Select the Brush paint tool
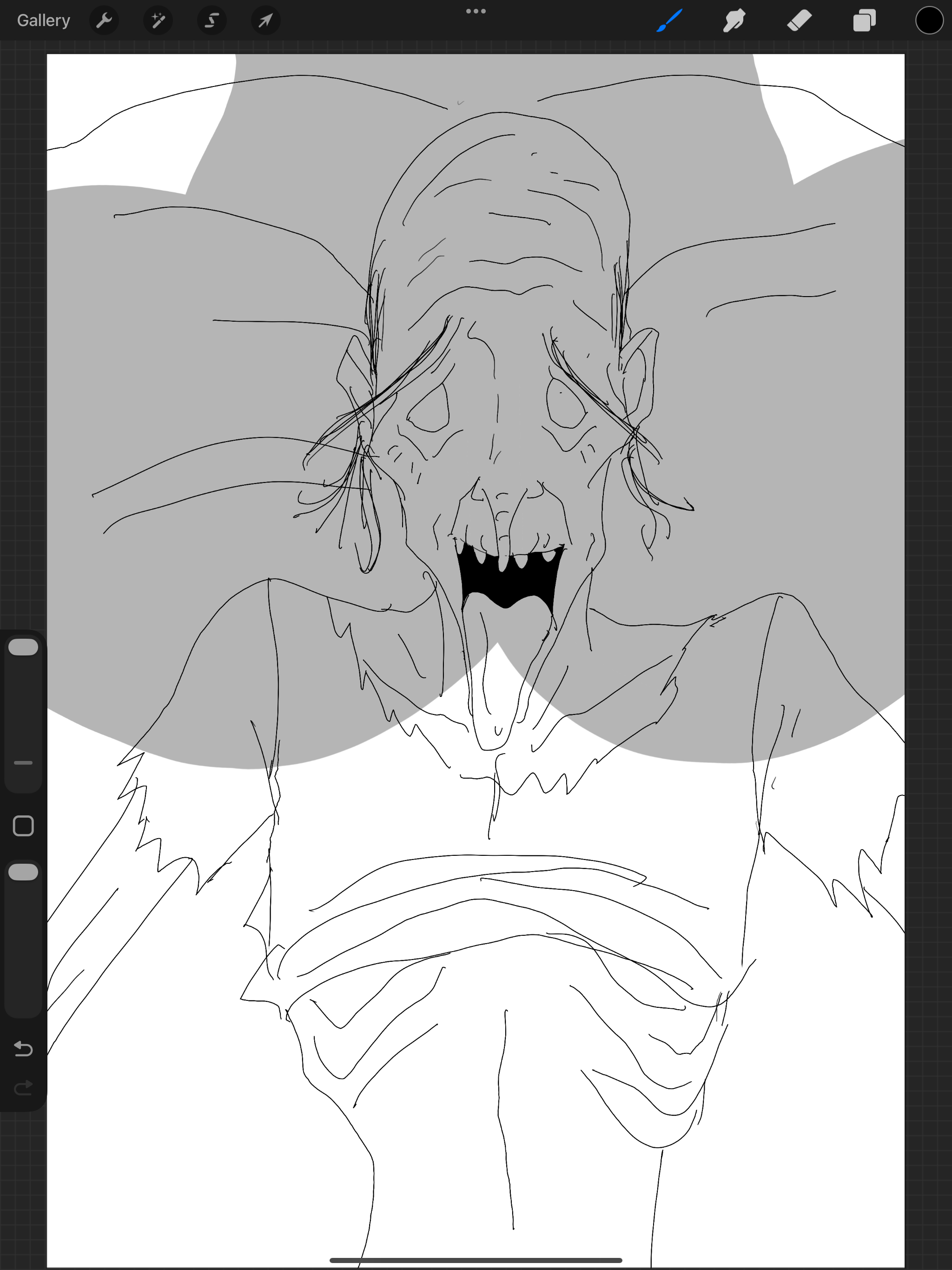952x1270 pixels. pyautogui.click(x=669, y=20)
